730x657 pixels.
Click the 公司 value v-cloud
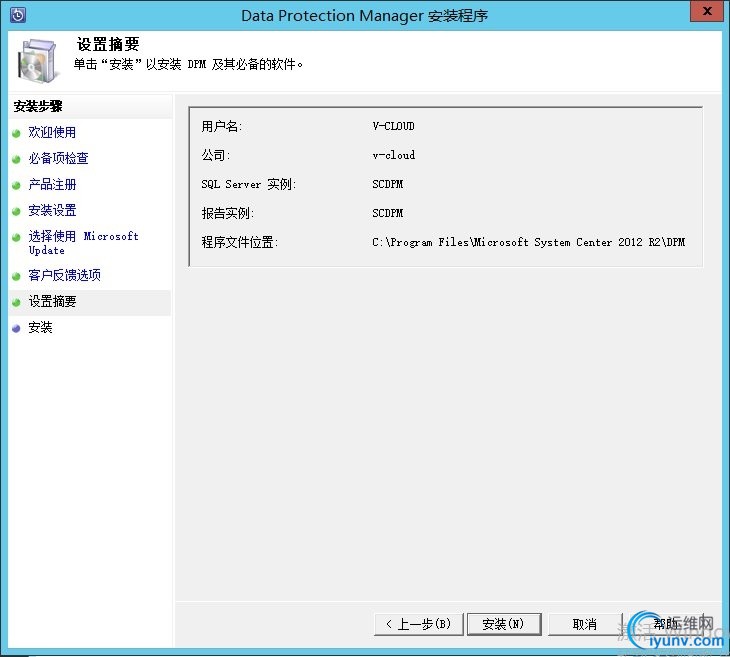pyautogui.click(x=394, y=155)
